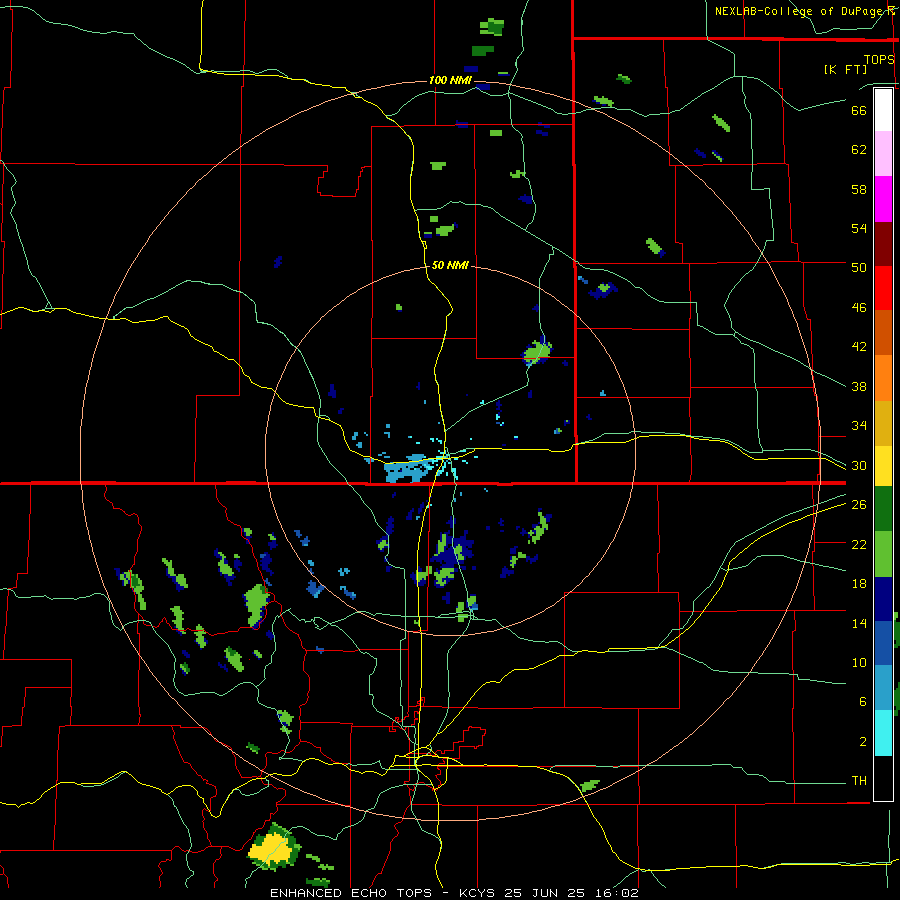Screen dimensions: 900x900
Task: Click the white swatch in the tops legend
Action: (883, 110)
